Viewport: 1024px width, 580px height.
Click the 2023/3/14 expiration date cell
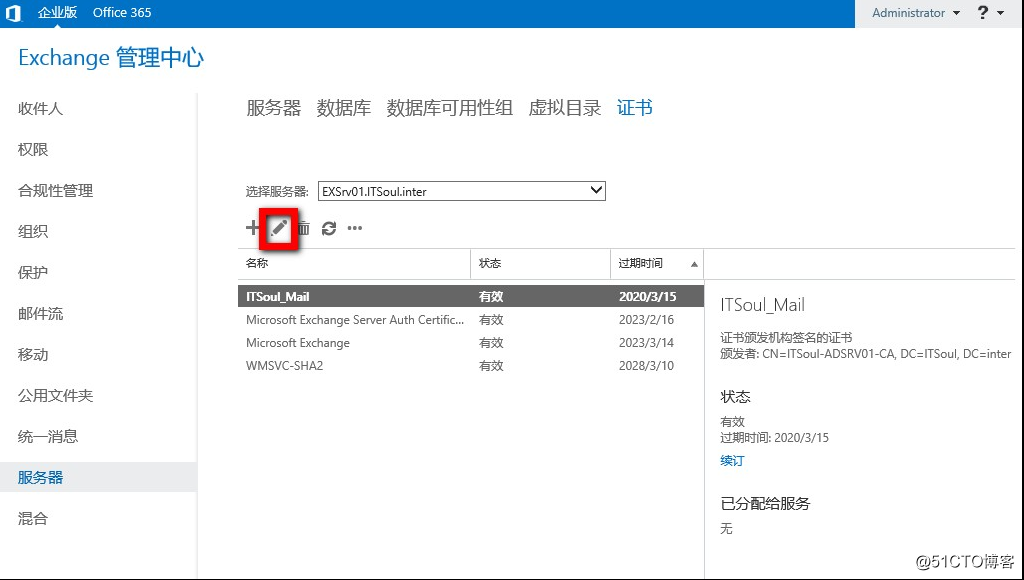[x=647, y=343]
